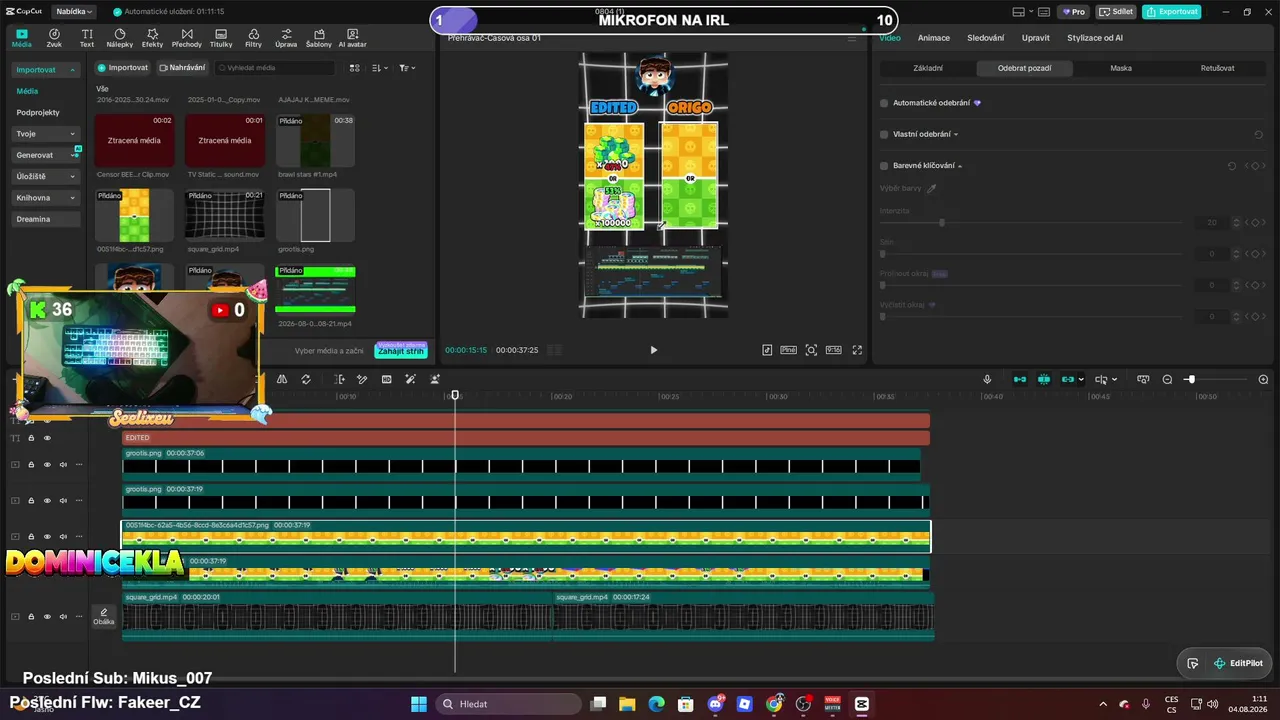This screenshot has height=720, width=1280.
Task: Click the Sdílet share button
Action: 1116,12
